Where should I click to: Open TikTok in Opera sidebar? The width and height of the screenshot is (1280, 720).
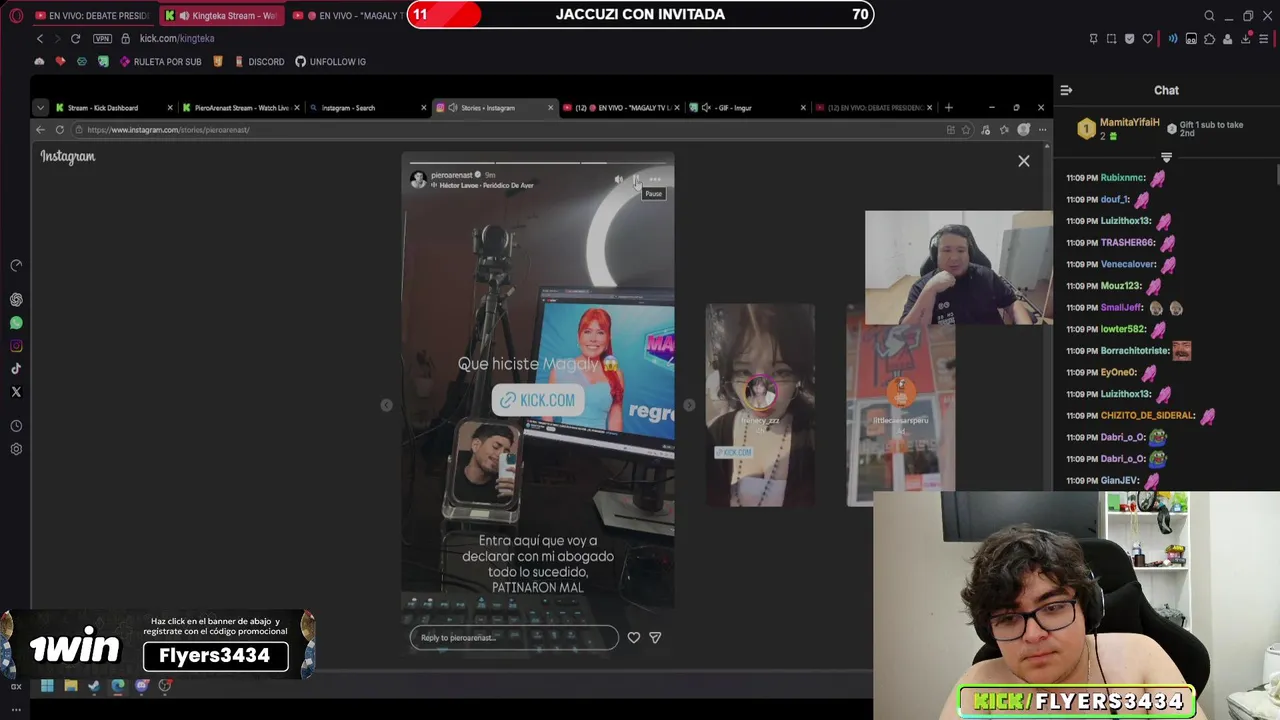click(x=16, y=369)
